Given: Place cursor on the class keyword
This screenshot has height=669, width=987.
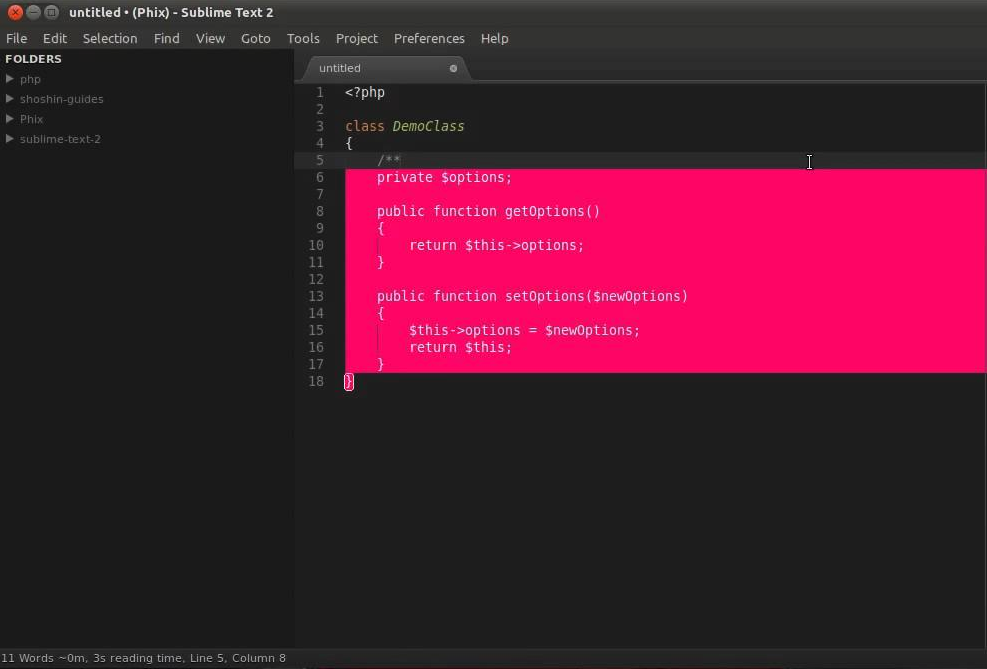Looking at the screenshot, I should coord(364,126).
